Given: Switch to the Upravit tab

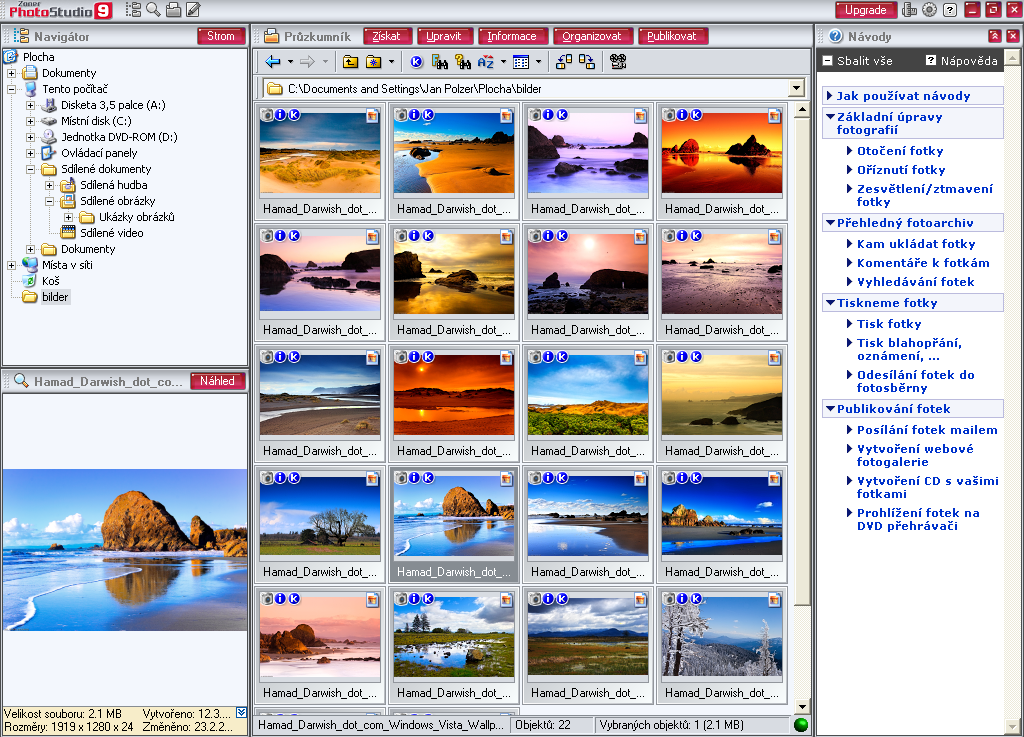Looking at the screenshot, I should 443,37.
